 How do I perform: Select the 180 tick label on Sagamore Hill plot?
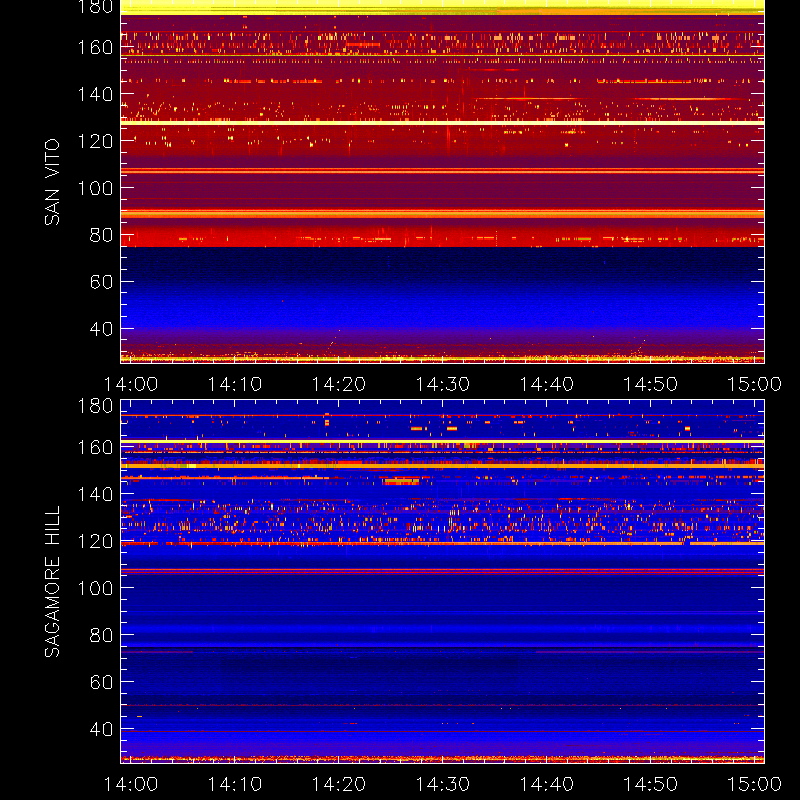95,406
